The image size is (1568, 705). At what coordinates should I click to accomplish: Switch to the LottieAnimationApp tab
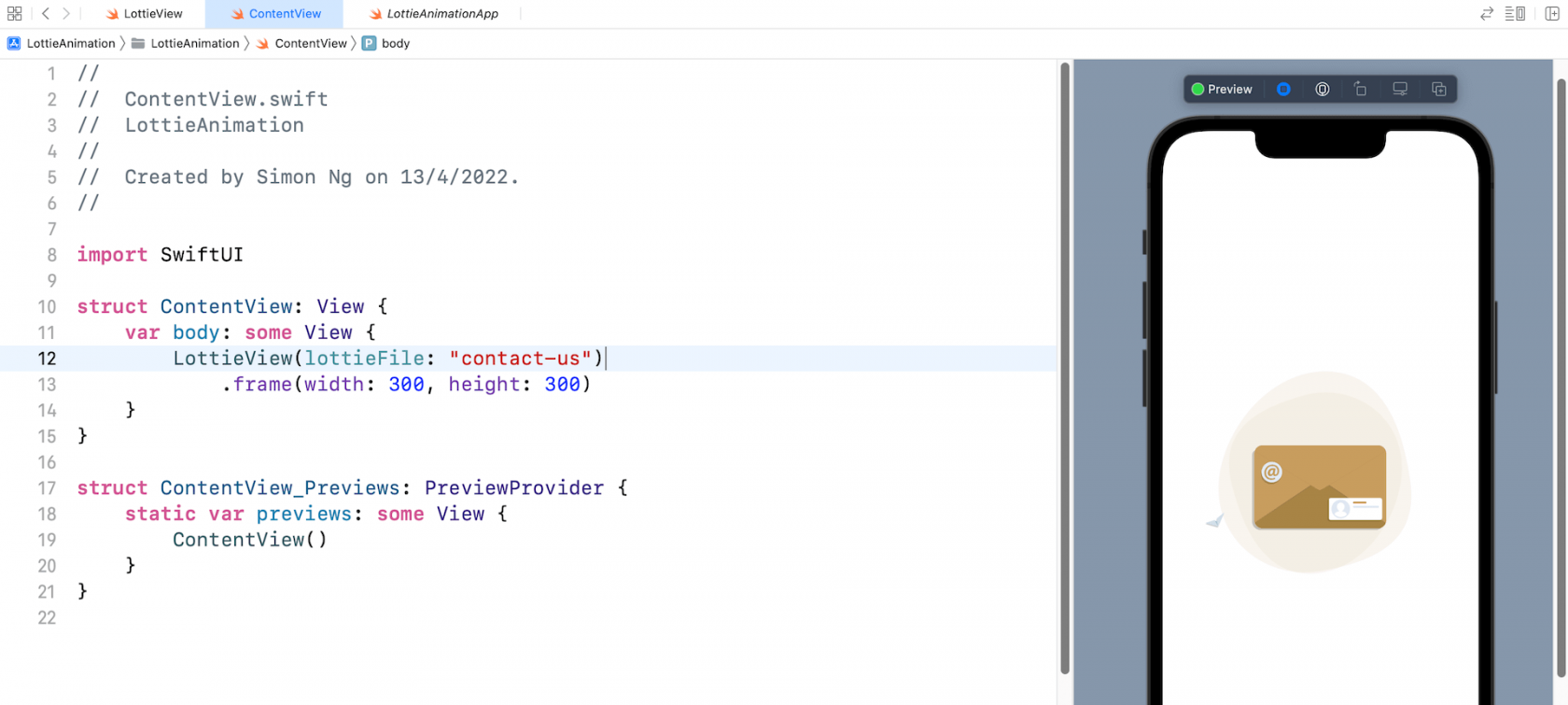point(433,14)
